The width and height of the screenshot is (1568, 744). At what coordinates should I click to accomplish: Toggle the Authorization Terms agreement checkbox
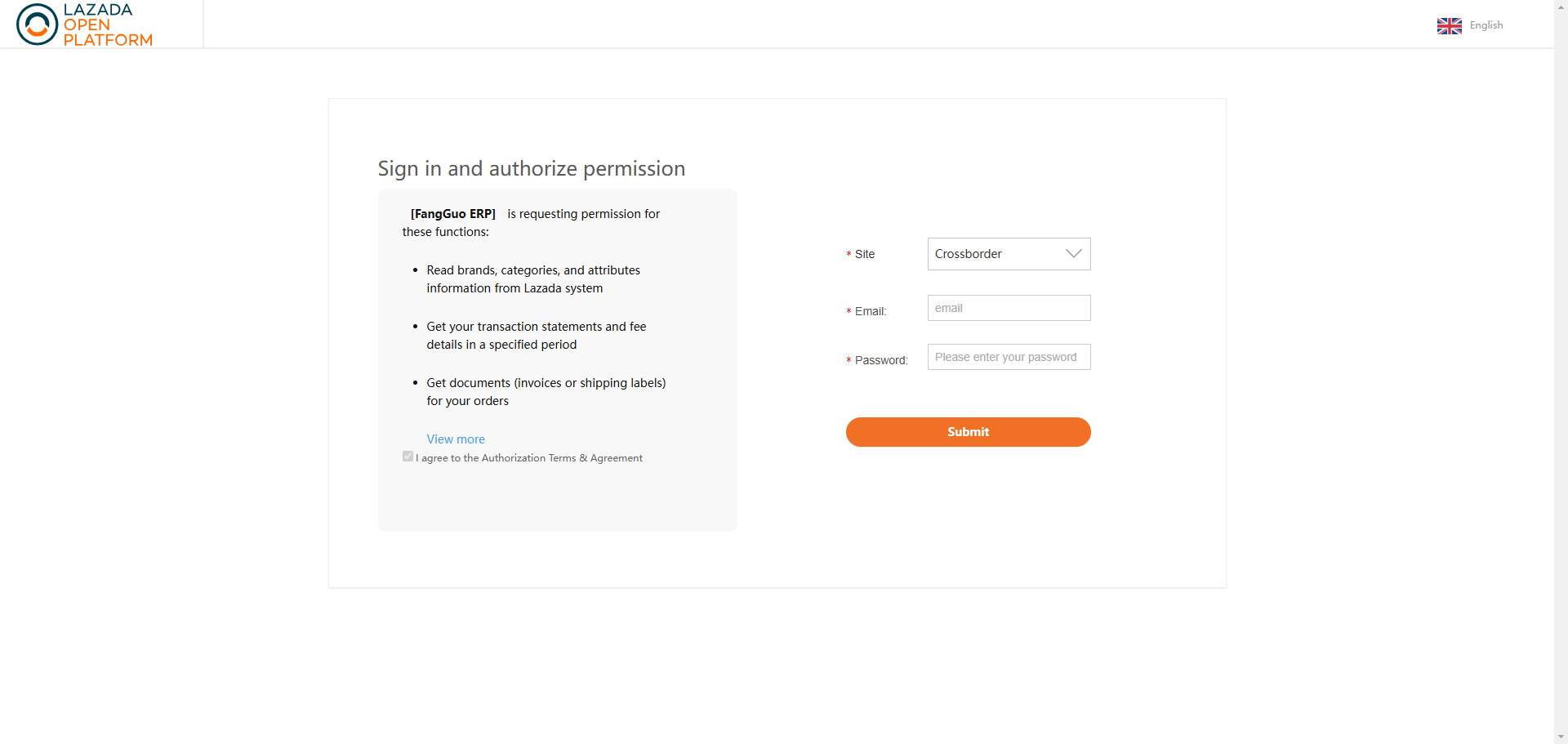pos(408,457)
